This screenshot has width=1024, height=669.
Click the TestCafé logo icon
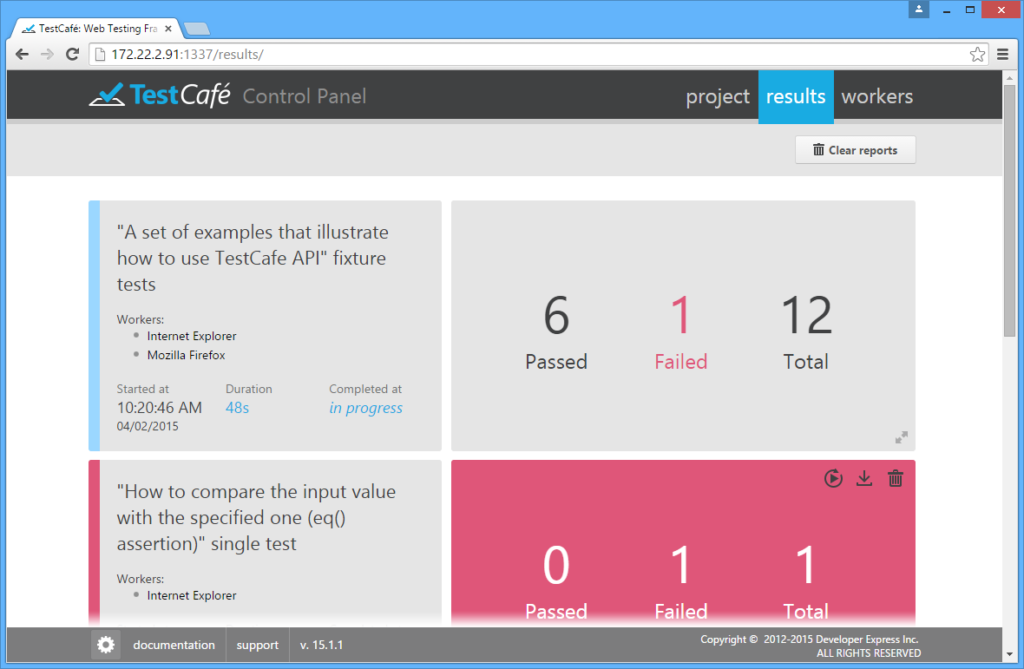tap(106, 95)
